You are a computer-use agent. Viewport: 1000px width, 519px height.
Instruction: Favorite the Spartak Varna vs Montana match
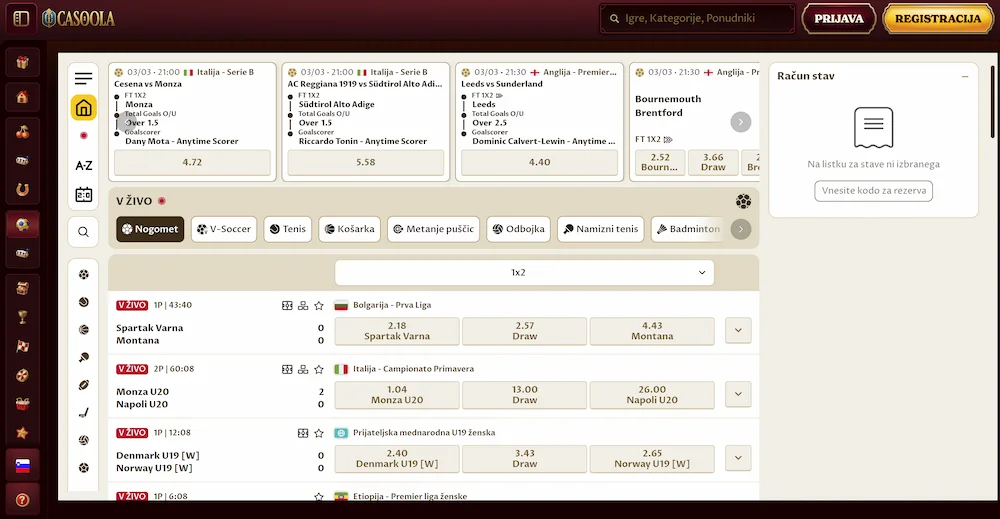click(319, 305)
